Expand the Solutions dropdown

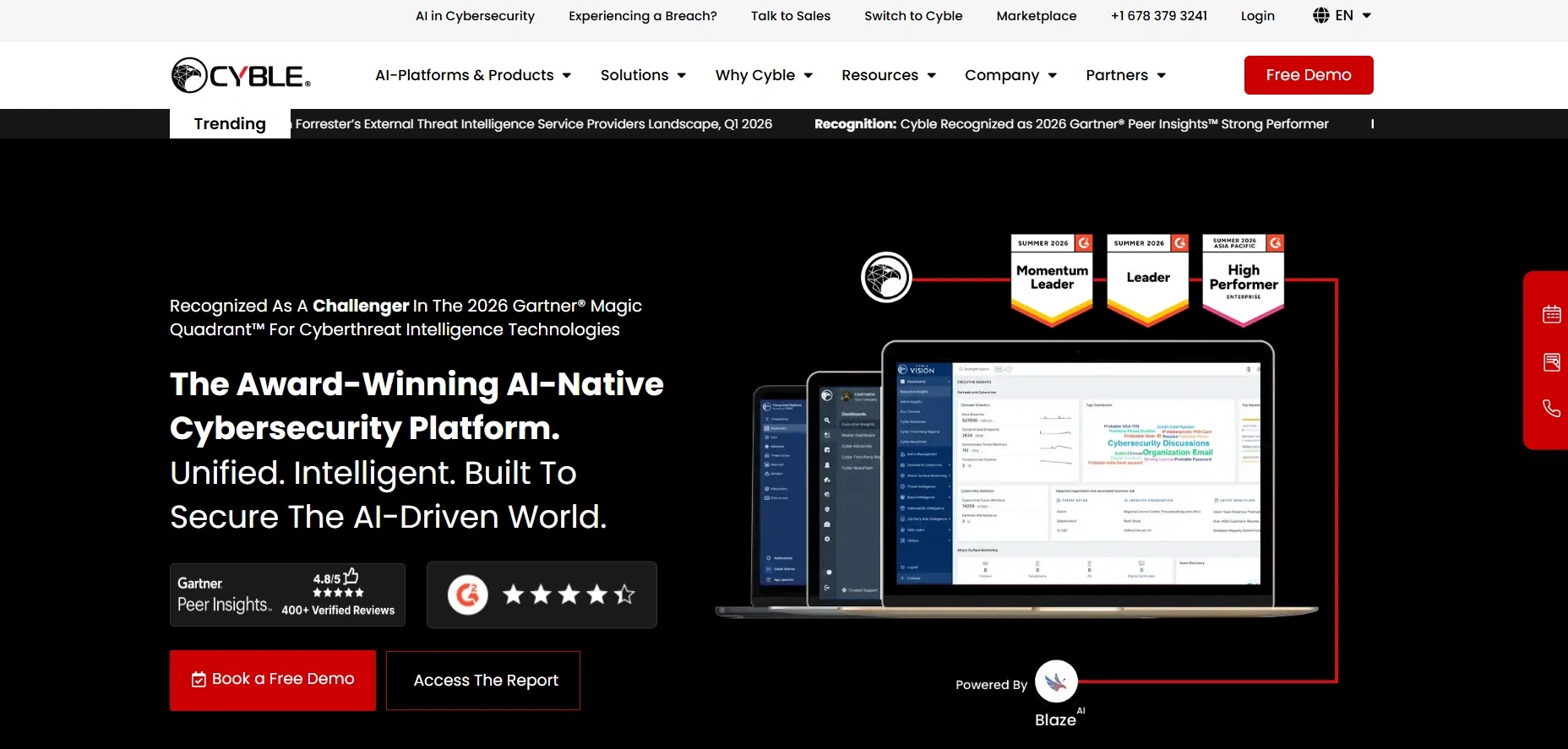[643, 75]
